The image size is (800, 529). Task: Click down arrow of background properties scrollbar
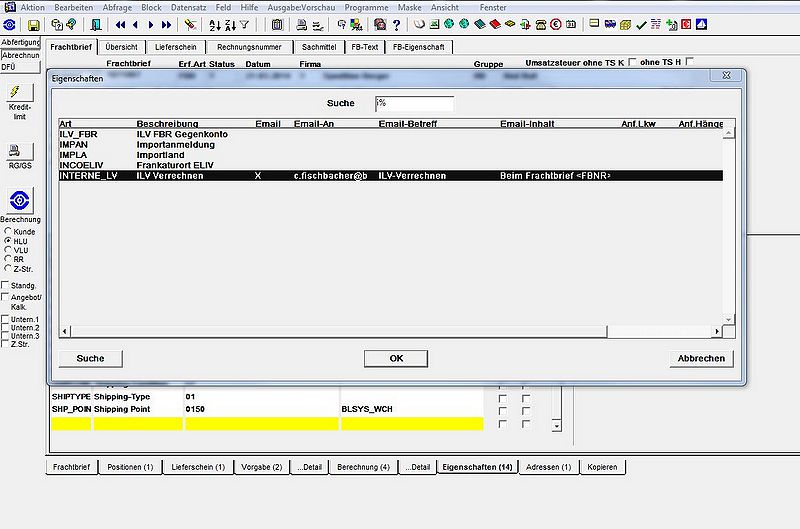[x=557, y=425]
